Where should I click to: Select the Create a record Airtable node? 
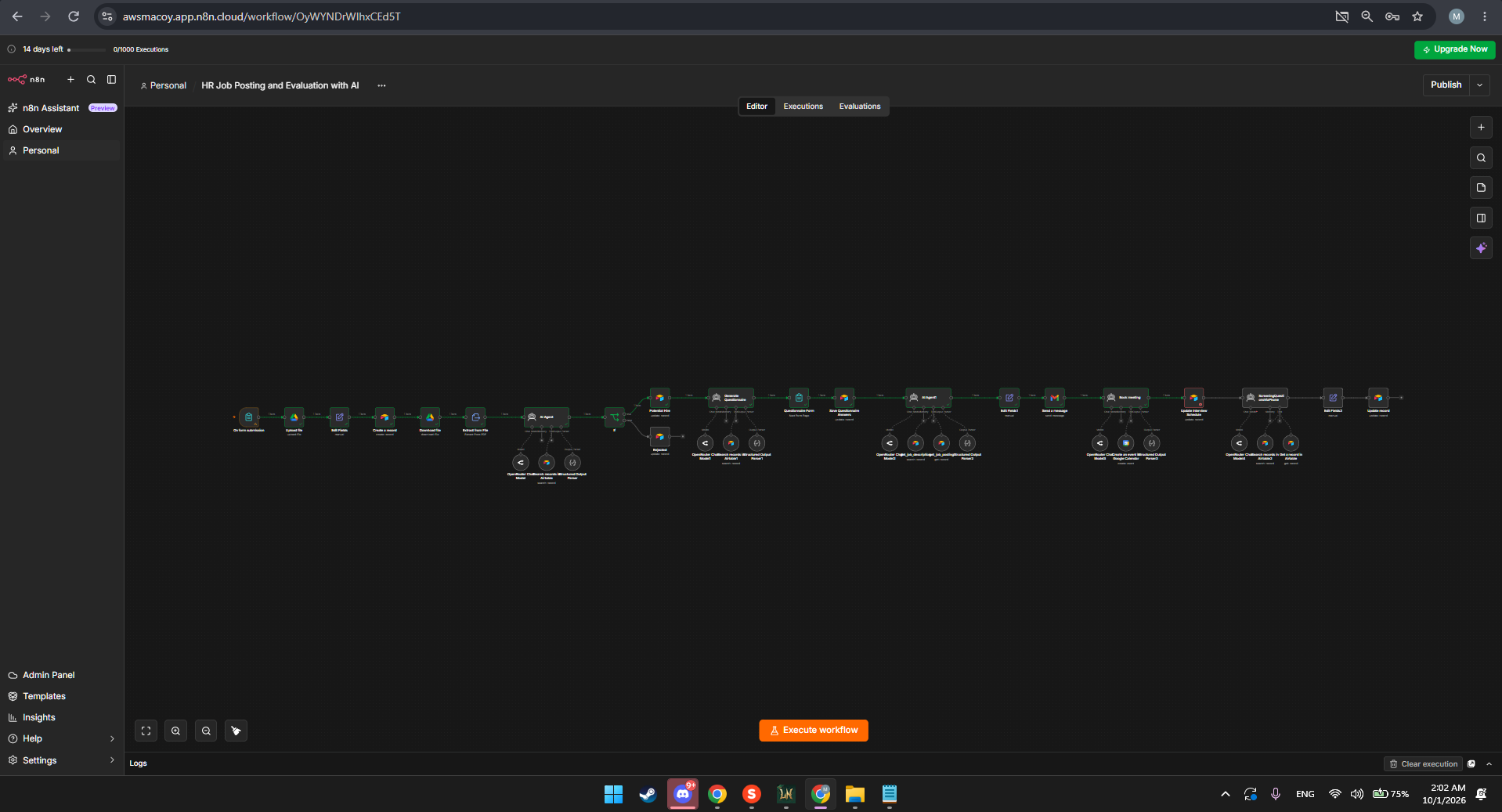click(x=385, y=417)
